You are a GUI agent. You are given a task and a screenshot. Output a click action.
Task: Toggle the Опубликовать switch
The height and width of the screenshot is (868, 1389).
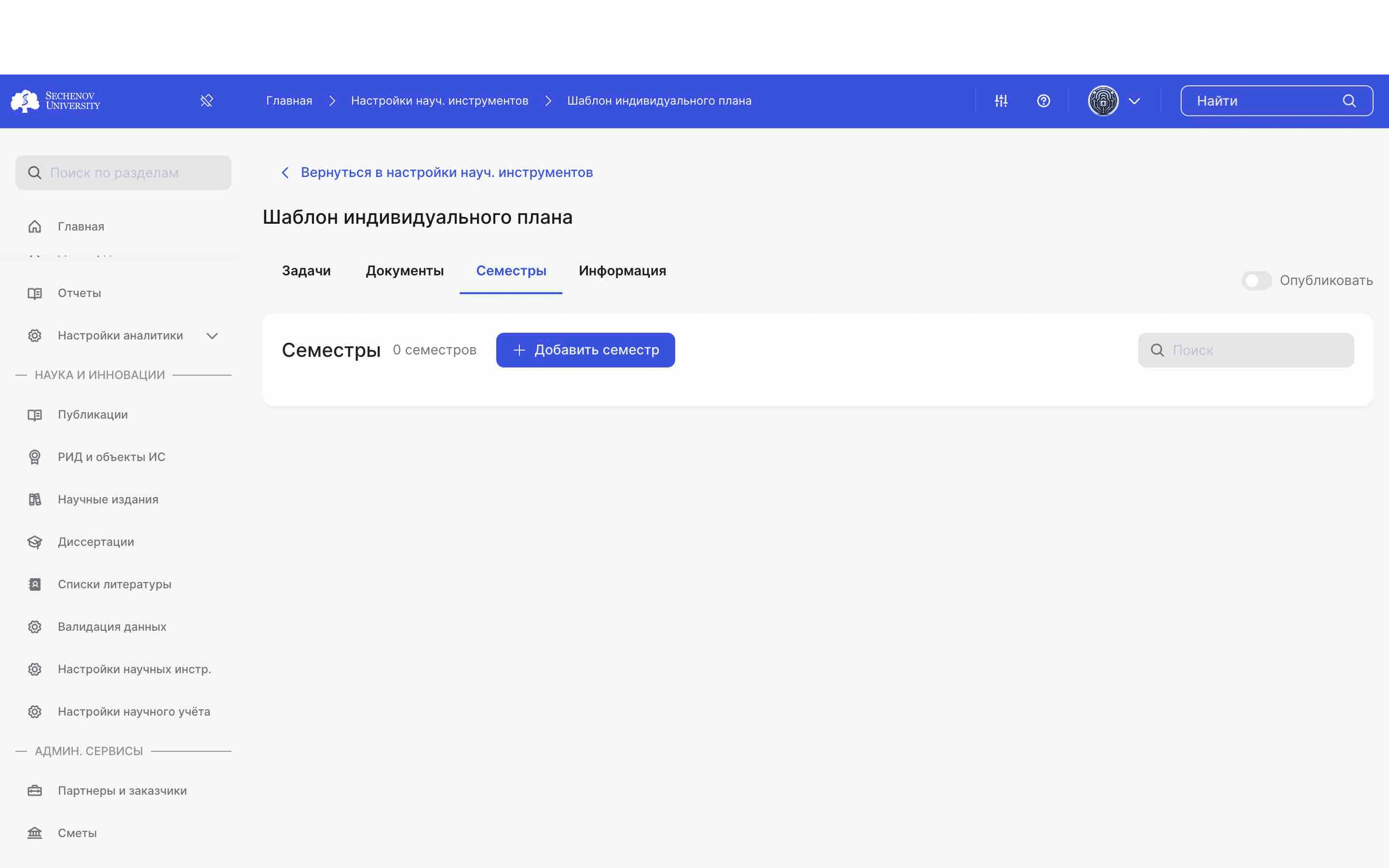1256,281
